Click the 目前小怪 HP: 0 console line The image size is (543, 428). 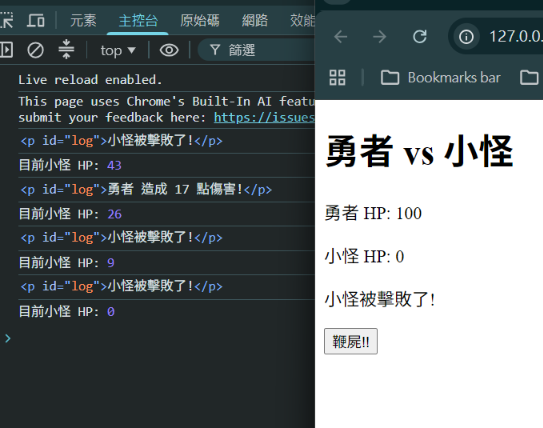pos(66,312)
